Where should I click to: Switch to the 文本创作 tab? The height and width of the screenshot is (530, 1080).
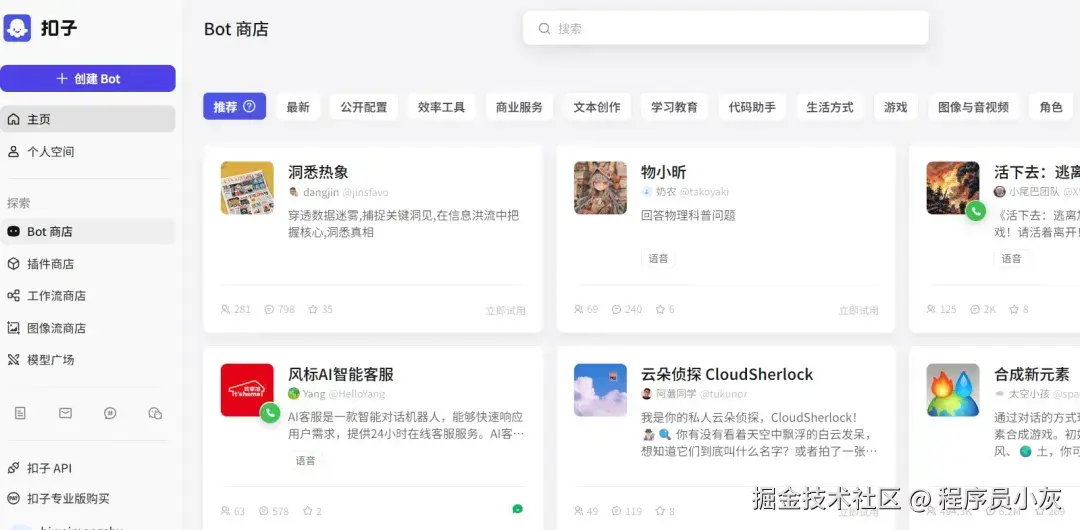pos(597,107)
